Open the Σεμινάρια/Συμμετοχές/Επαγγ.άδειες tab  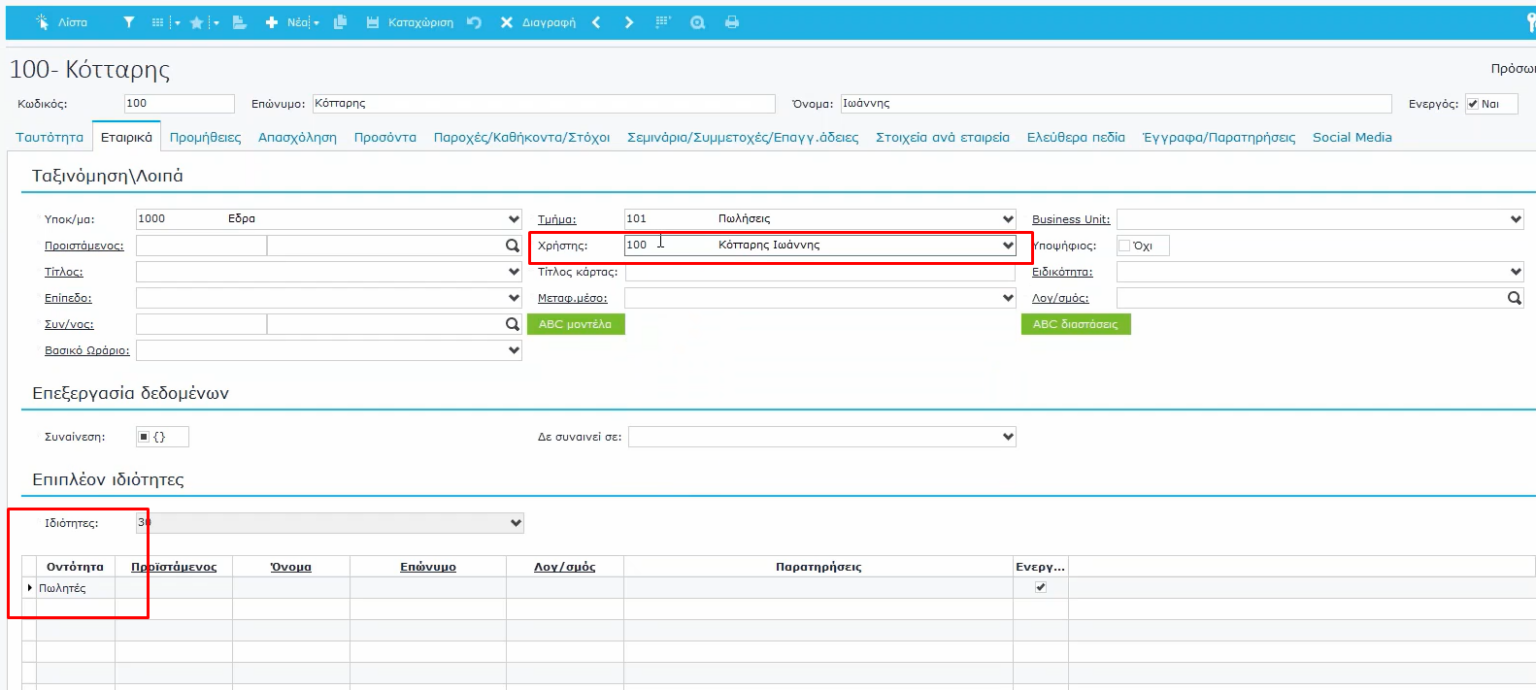pos(743,138)
